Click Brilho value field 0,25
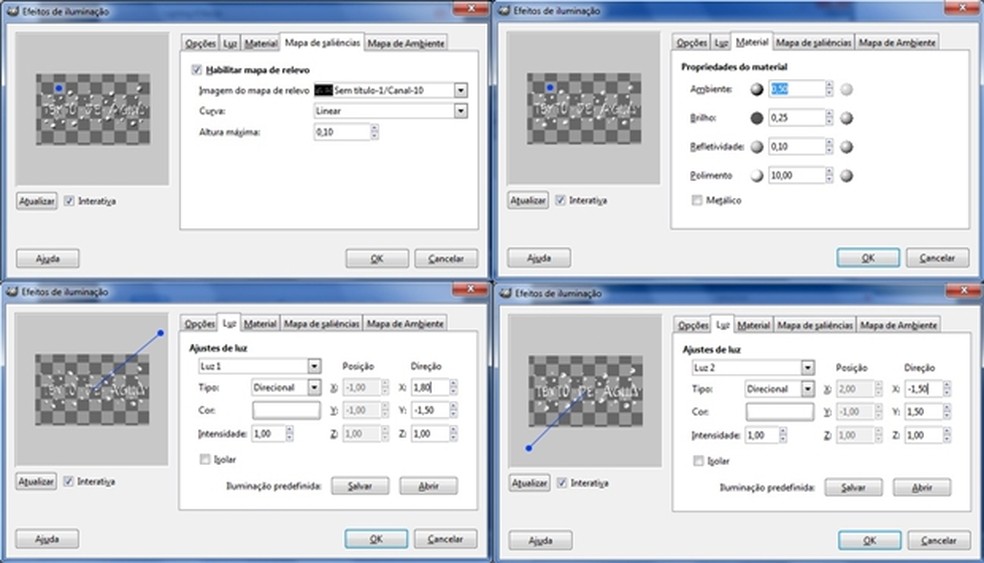Image resolution: width=984 pixels, height=563 pixels. pos(796,117)
